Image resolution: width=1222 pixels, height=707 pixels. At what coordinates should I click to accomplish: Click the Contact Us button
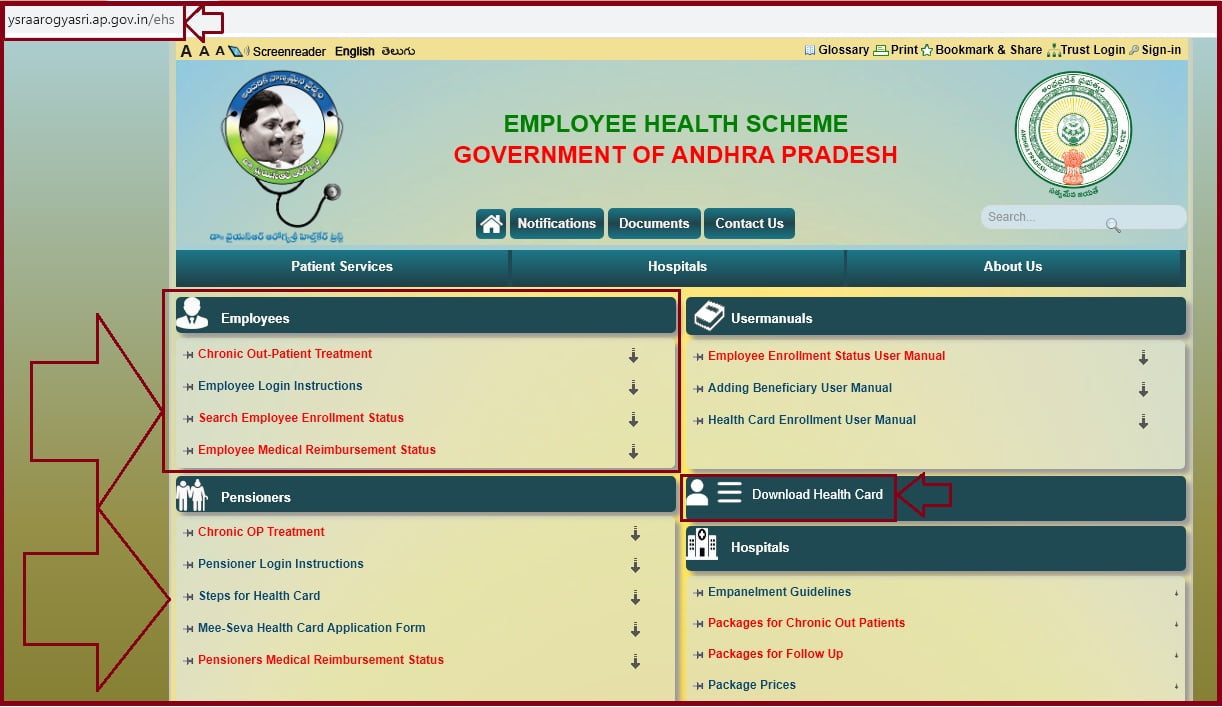click(749, 223)
